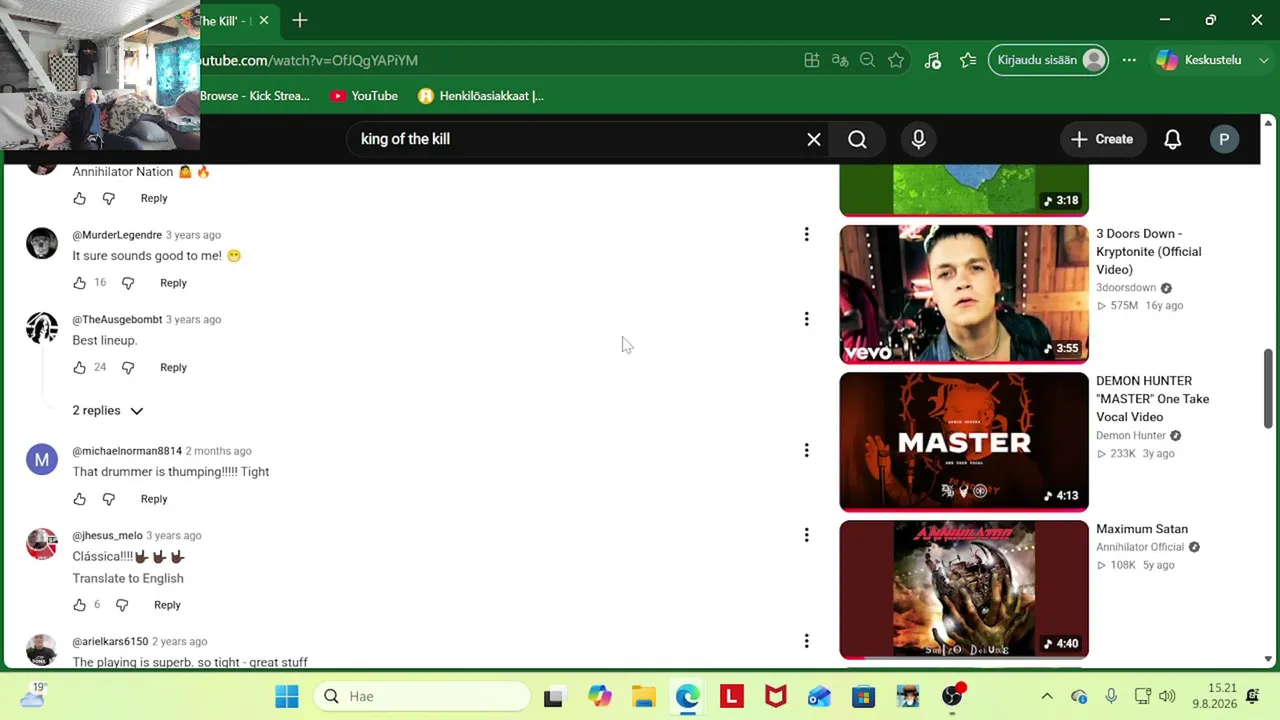1280x720 pixels.
Task: Open Microsoft Store from the taskbar
Action: pyautogui.click(x=863, y=696)
